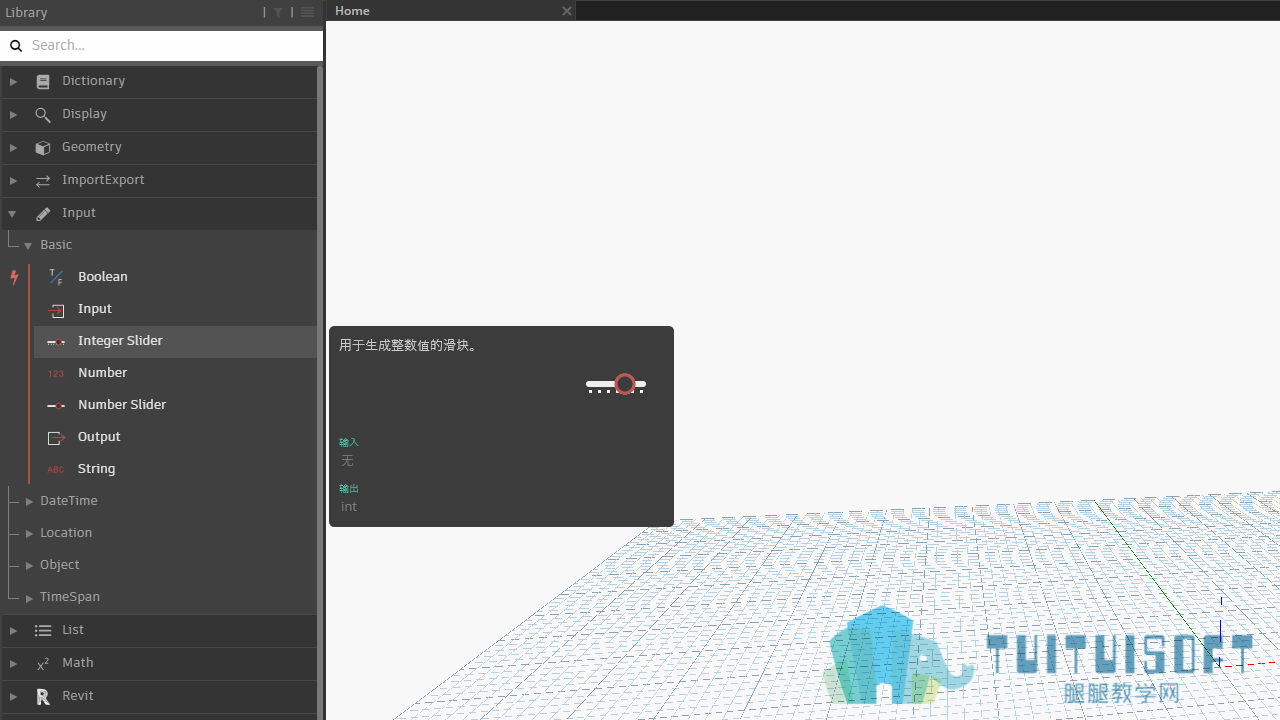Click the ImportExport arrows icon

43,181
